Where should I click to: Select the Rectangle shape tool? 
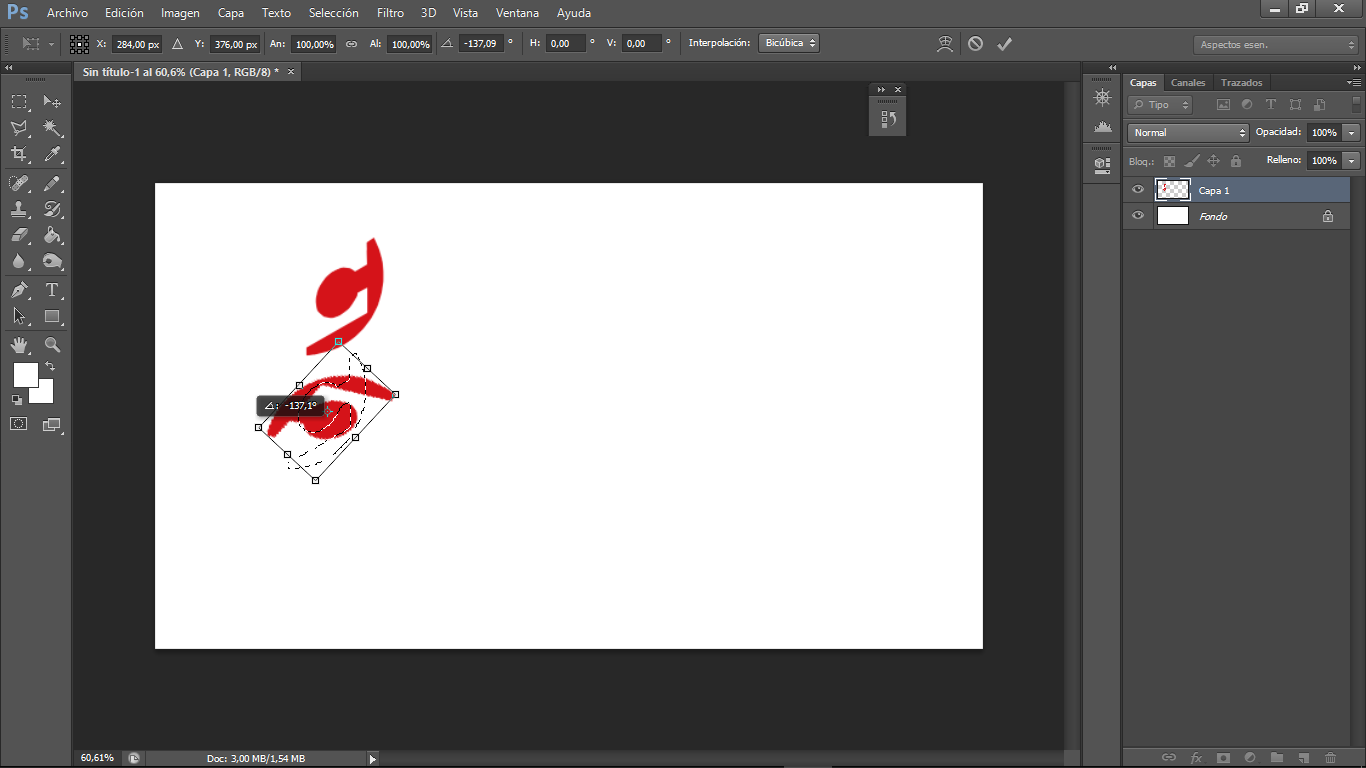[x=52, y=316]
